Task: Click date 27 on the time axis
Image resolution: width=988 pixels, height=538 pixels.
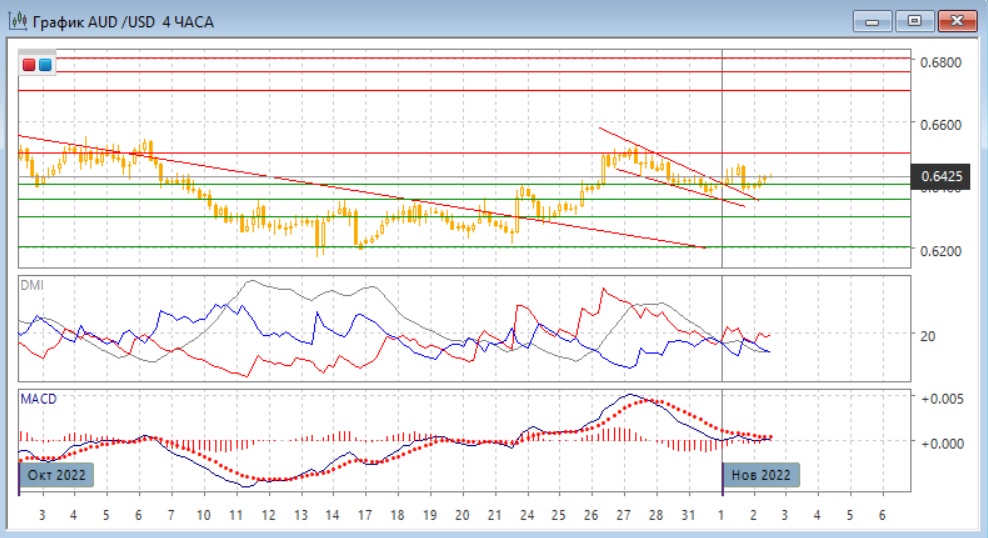Action: (623, 514)
